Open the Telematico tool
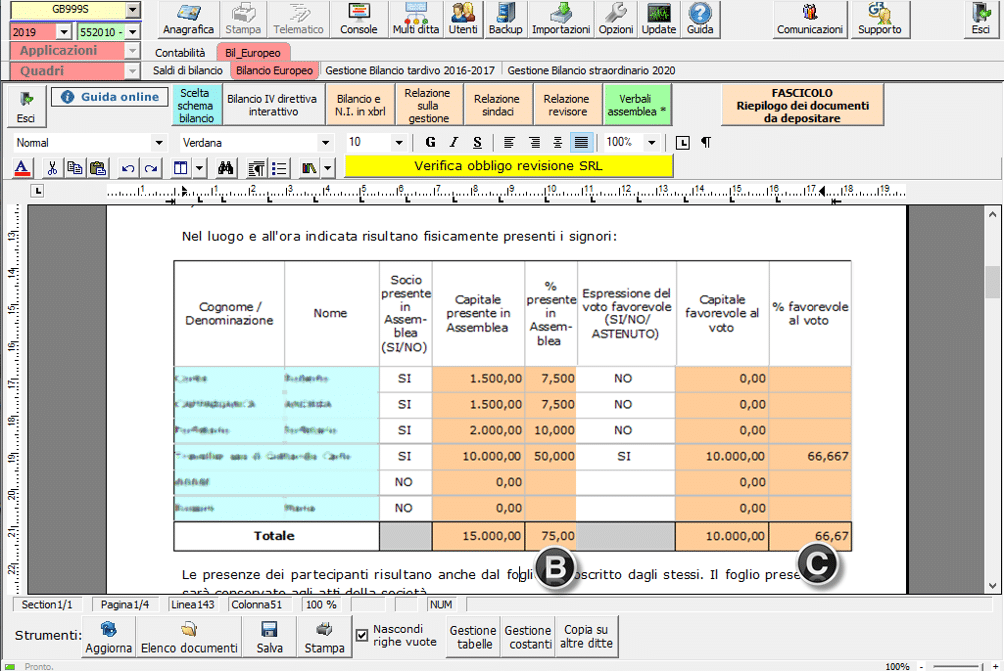Viewport: 1004px width, 671px height. tap(298, 19)
